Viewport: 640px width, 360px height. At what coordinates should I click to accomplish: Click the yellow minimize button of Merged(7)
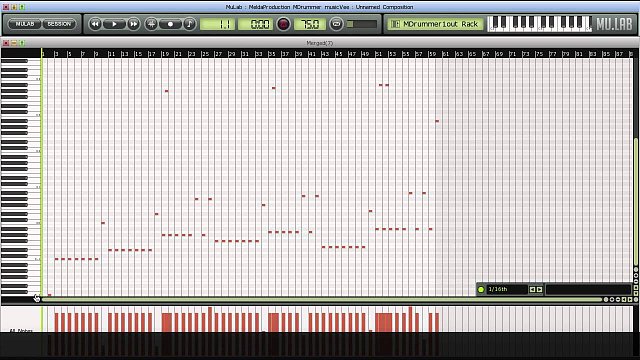(14, 43)
